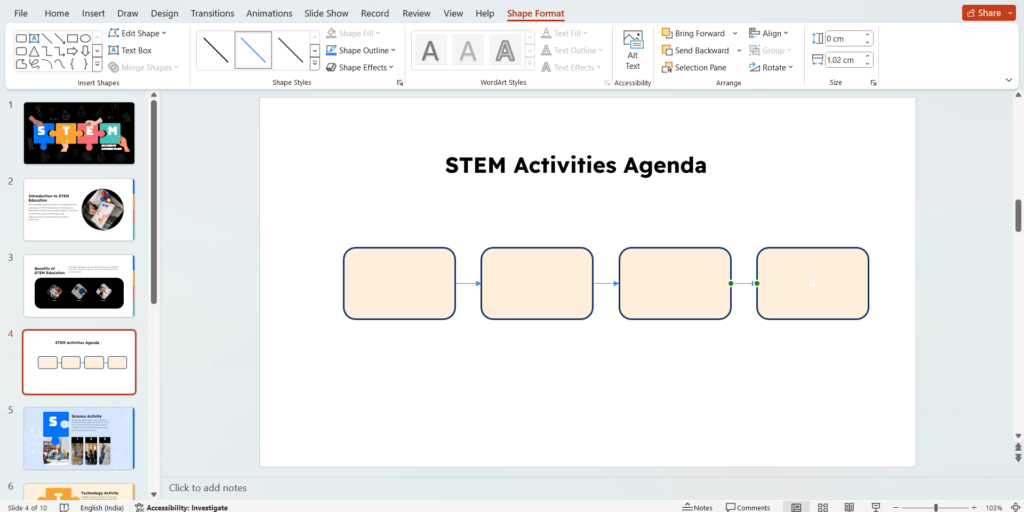Switch to Normal view in status bar

[796, 507]
